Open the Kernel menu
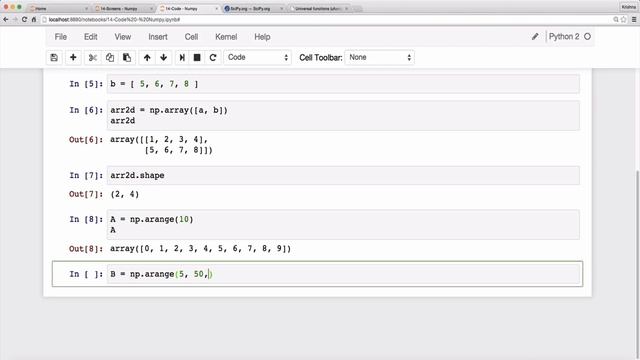 (226, 37)
